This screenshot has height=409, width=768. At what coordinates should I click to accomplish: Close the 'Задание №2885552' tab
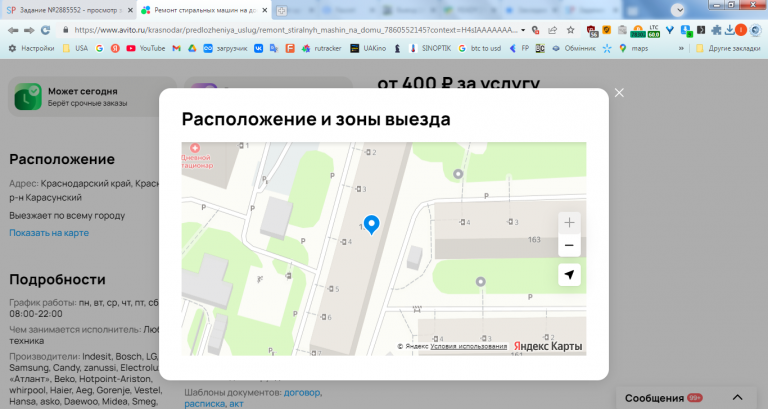coord(130,10)
